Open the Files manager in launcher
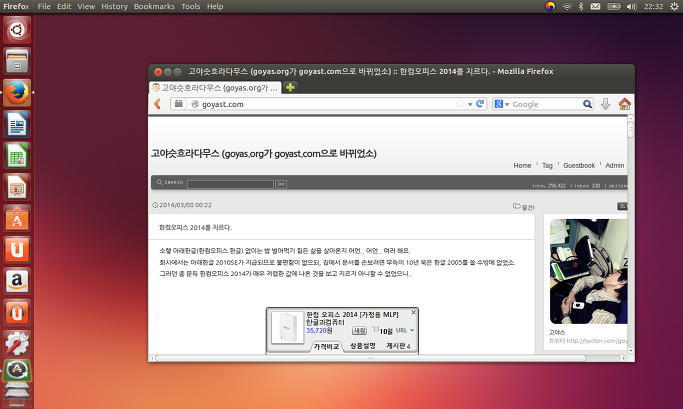This screenshot has height=409, width=683. coord(17,61)
